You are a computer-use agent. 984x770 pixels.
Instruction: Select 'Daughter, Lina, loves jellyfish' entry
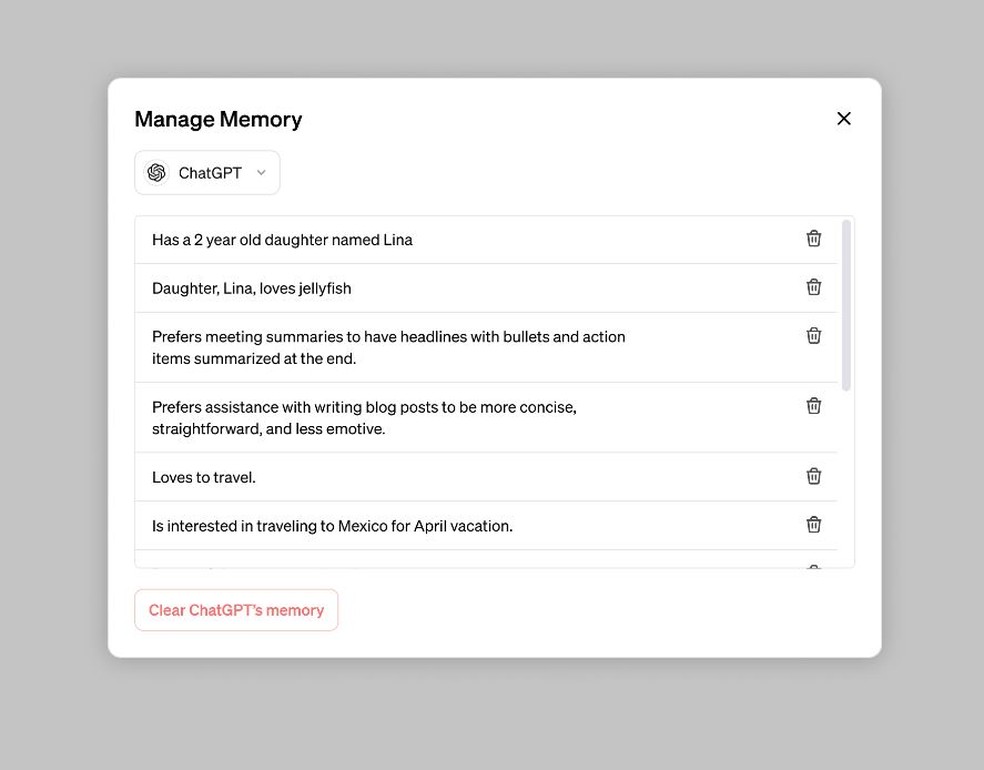pyautogui.click(x=252, y=289)
